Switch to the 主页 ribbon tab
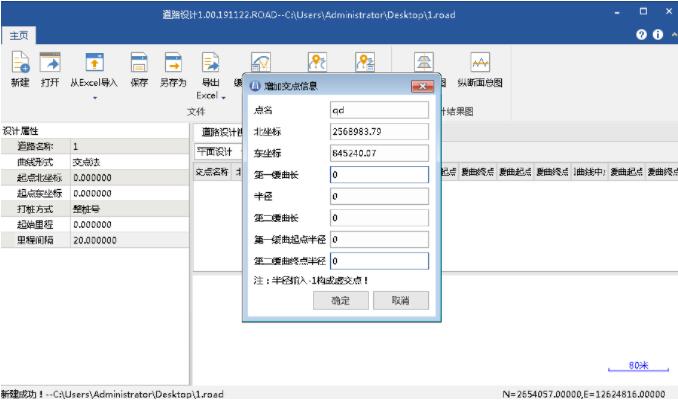The width and height of the screenshot is (678, 406). (19, 35)
